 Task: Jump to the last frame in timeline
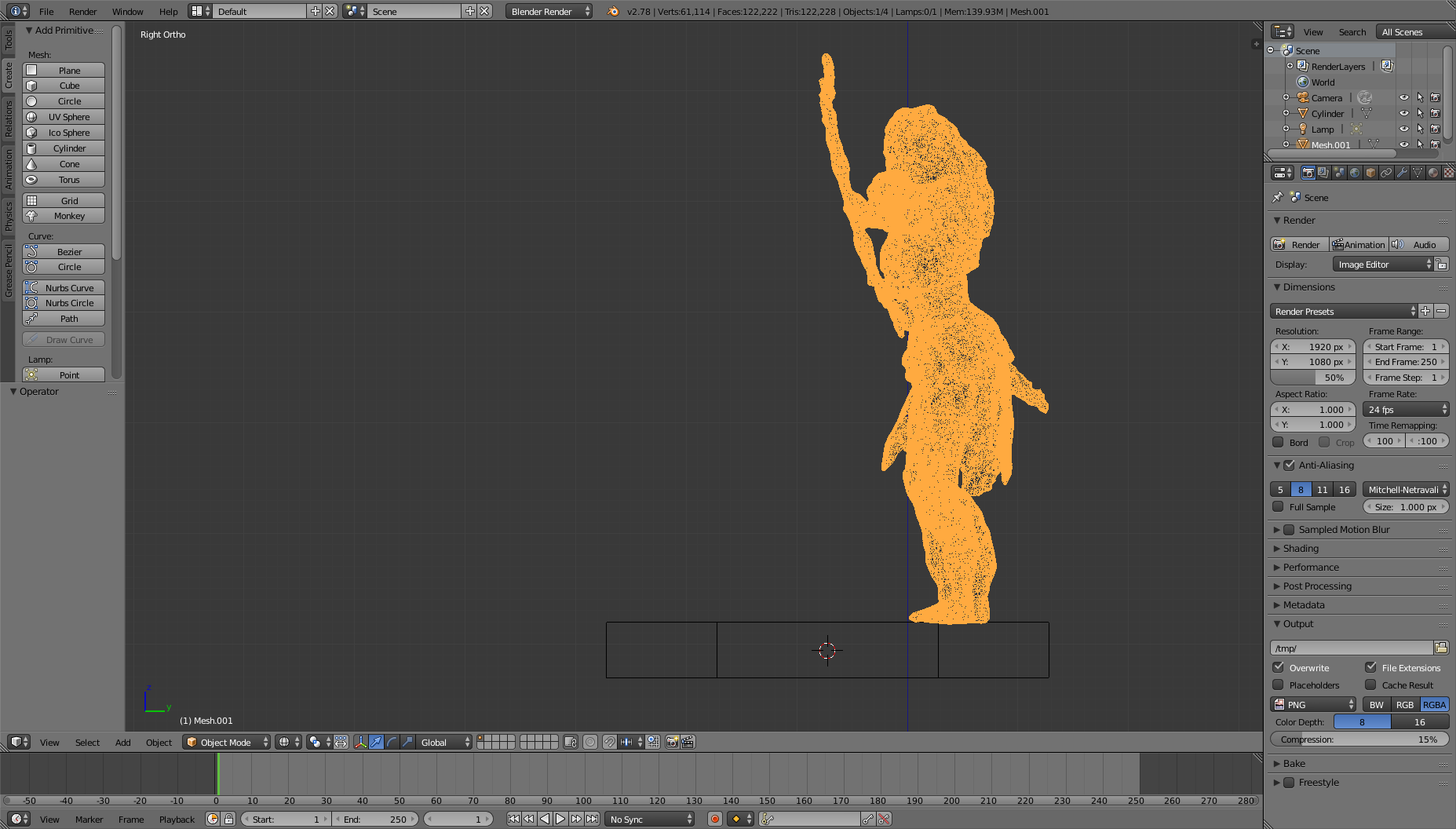click(592, 819)
